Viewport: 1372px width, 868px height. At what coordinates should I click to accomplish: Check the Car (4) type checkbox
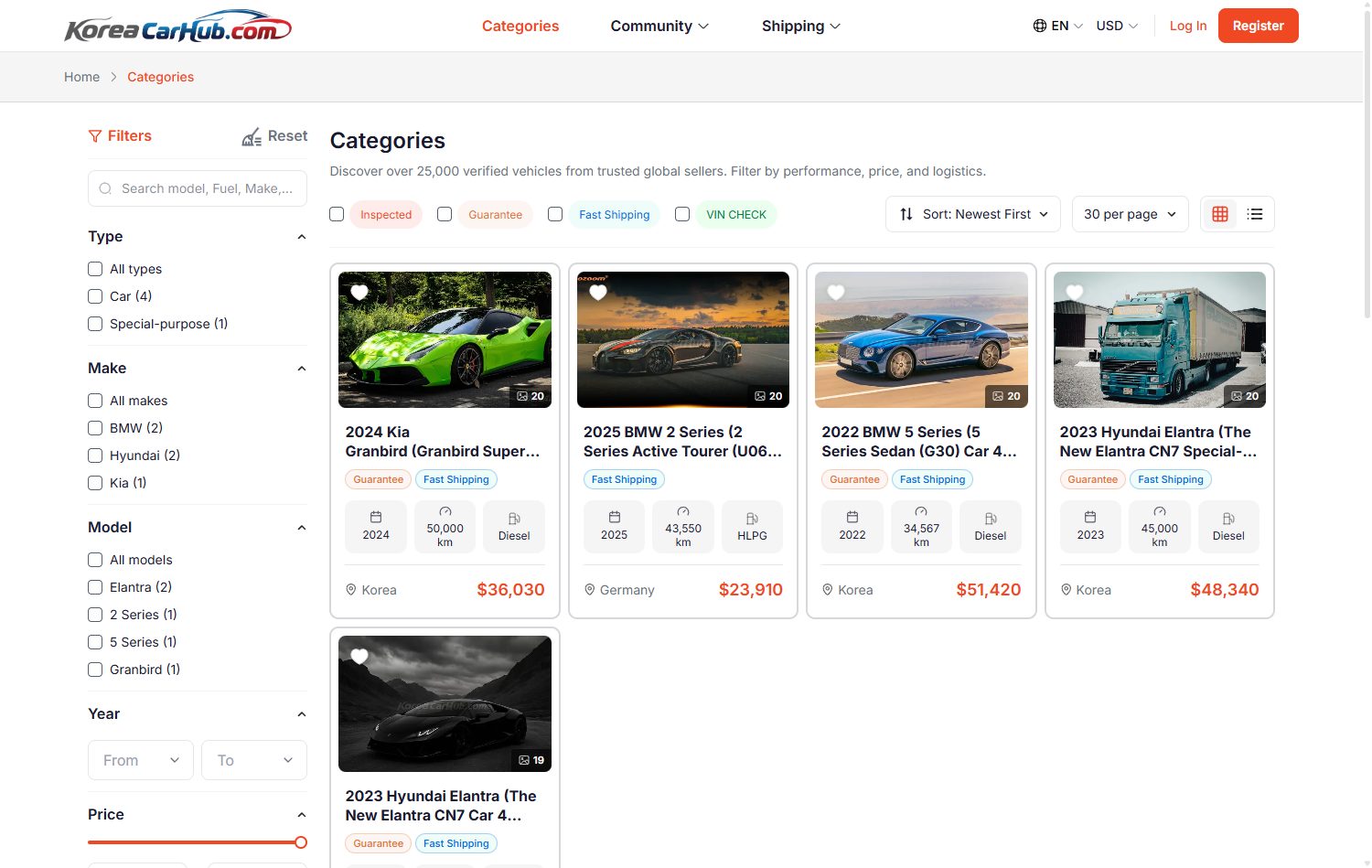click(x=95, y=296)
